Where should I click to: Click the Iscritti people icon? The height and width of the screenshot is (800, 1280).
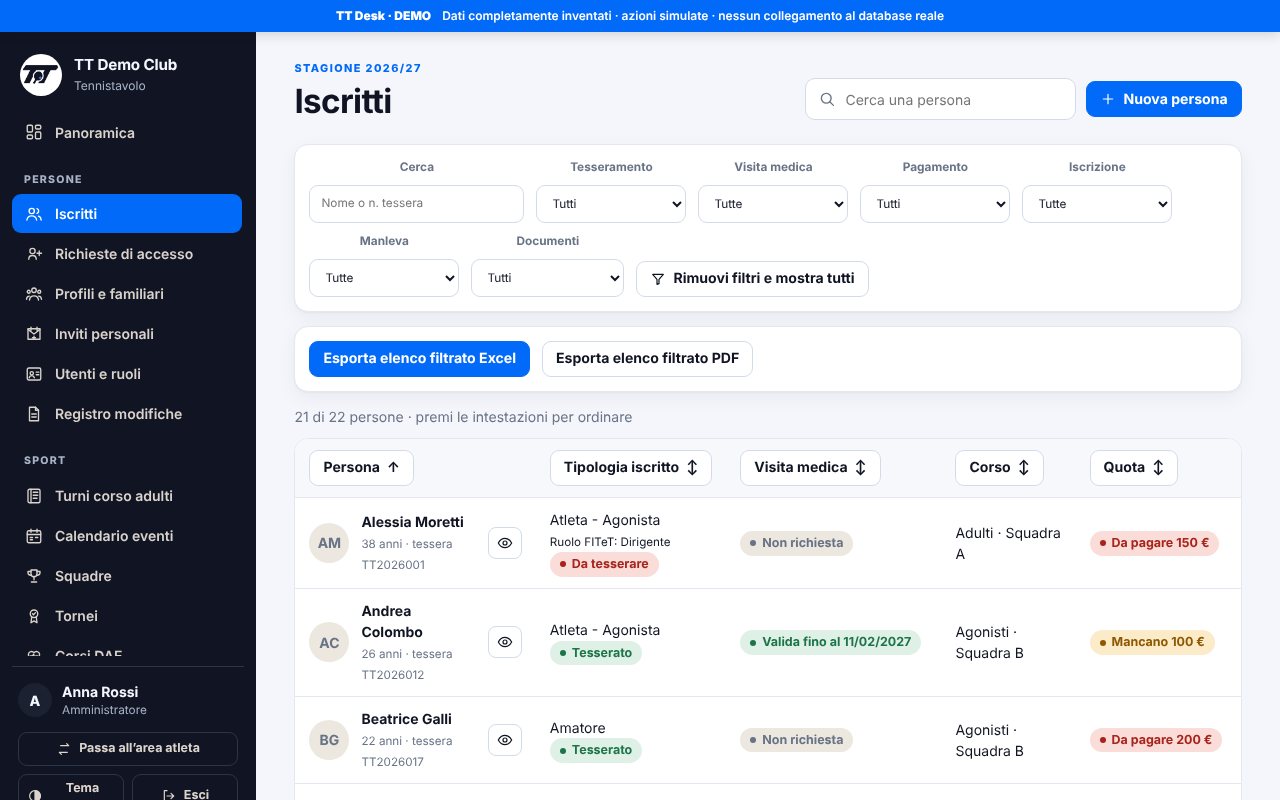coord(34,214)
